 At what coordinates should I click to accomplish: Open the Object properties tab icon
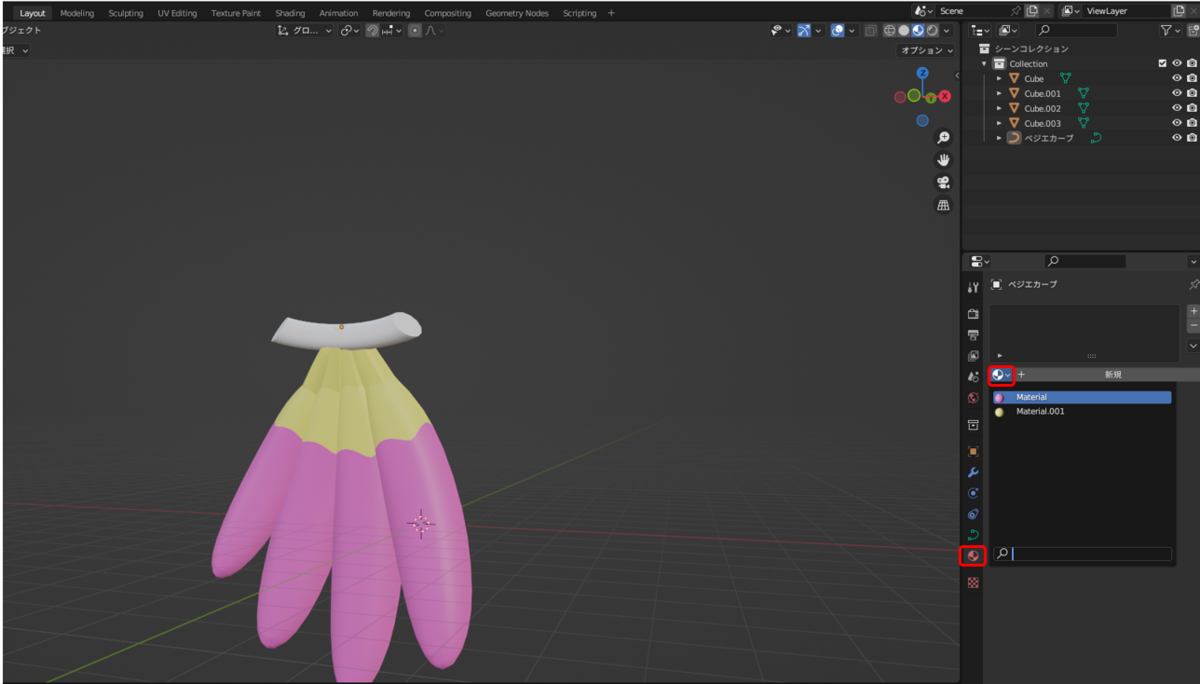973,451
